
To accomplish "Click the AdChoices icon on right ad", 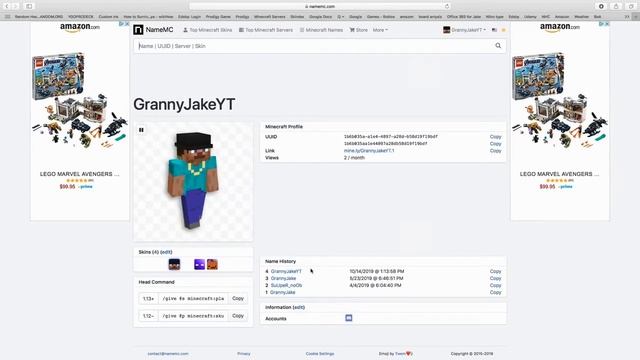I will pos(601,24).
